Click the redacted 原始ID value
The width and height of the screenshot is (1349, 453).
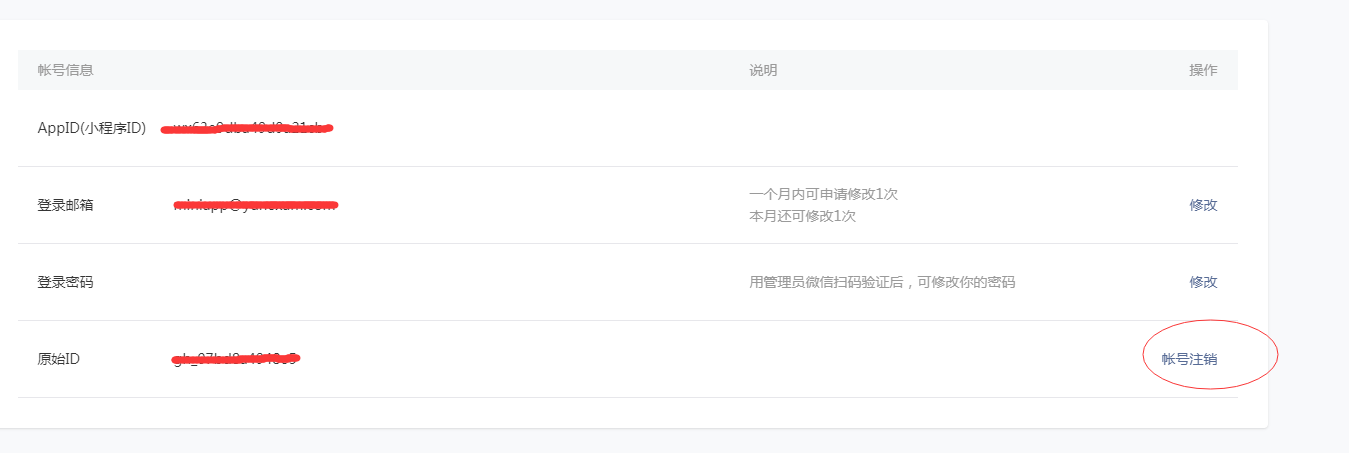click(236, 358)
